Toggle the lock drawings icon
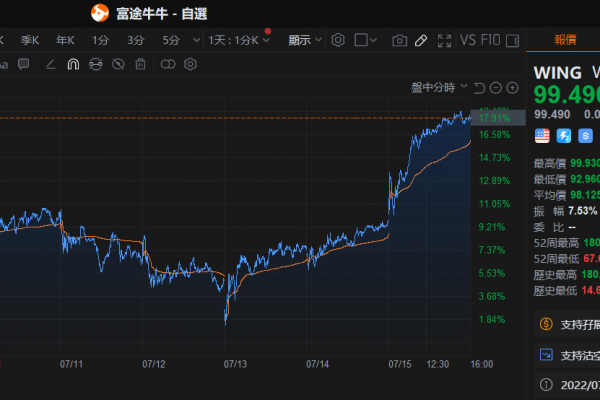This screenshot has height=400, width=600. [95, 63]
